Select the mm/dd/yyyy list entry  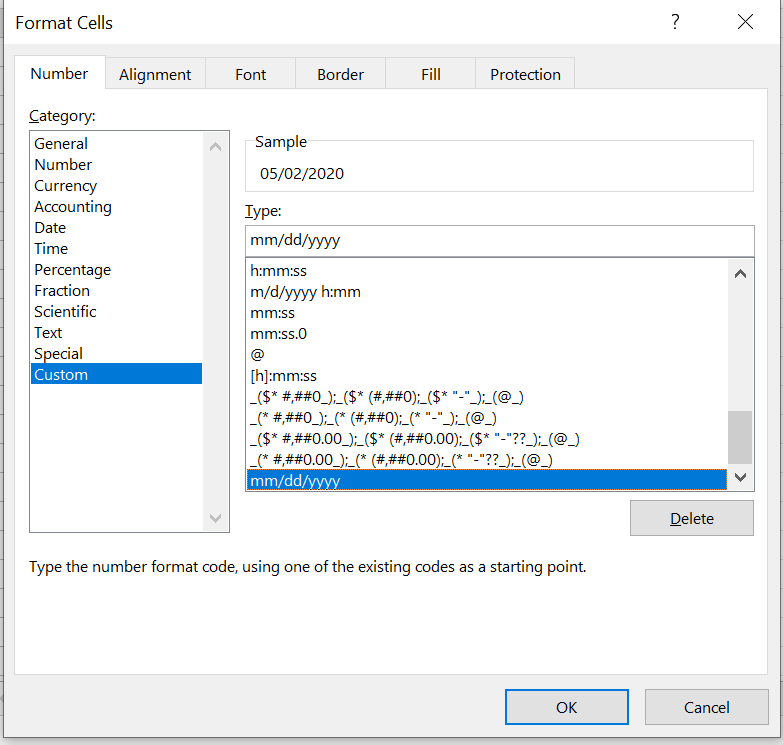click(487, 480)
